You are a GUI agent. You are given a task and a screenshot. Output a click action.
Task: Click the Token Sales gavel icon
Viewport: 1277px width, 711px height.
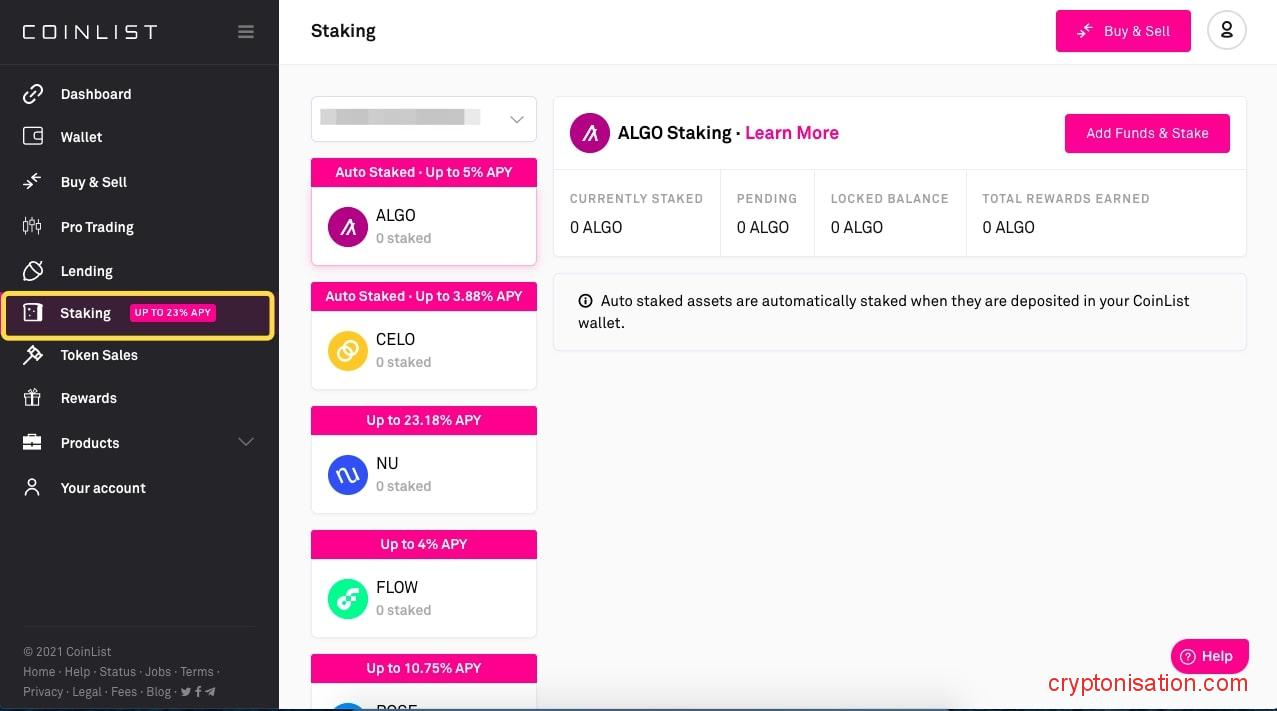[x=33, y=355]
